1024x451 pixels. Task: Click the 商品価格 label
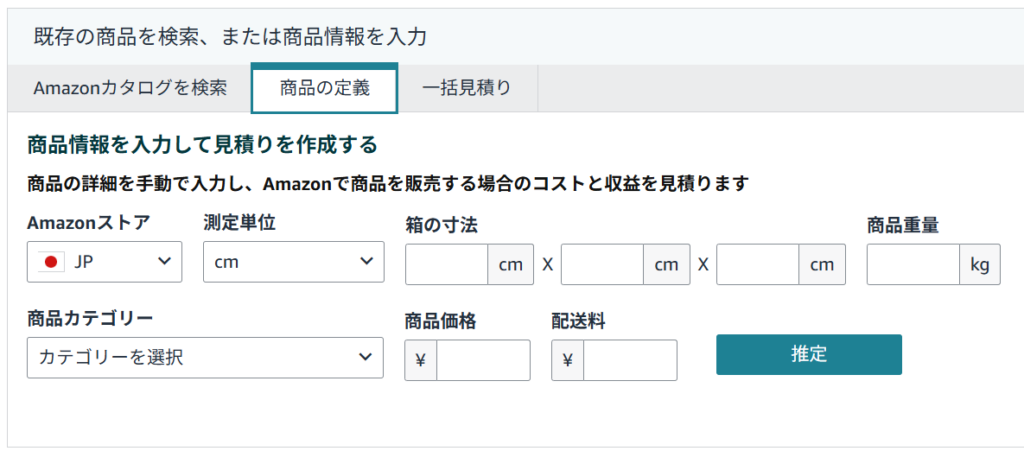[x=441, y=321]
